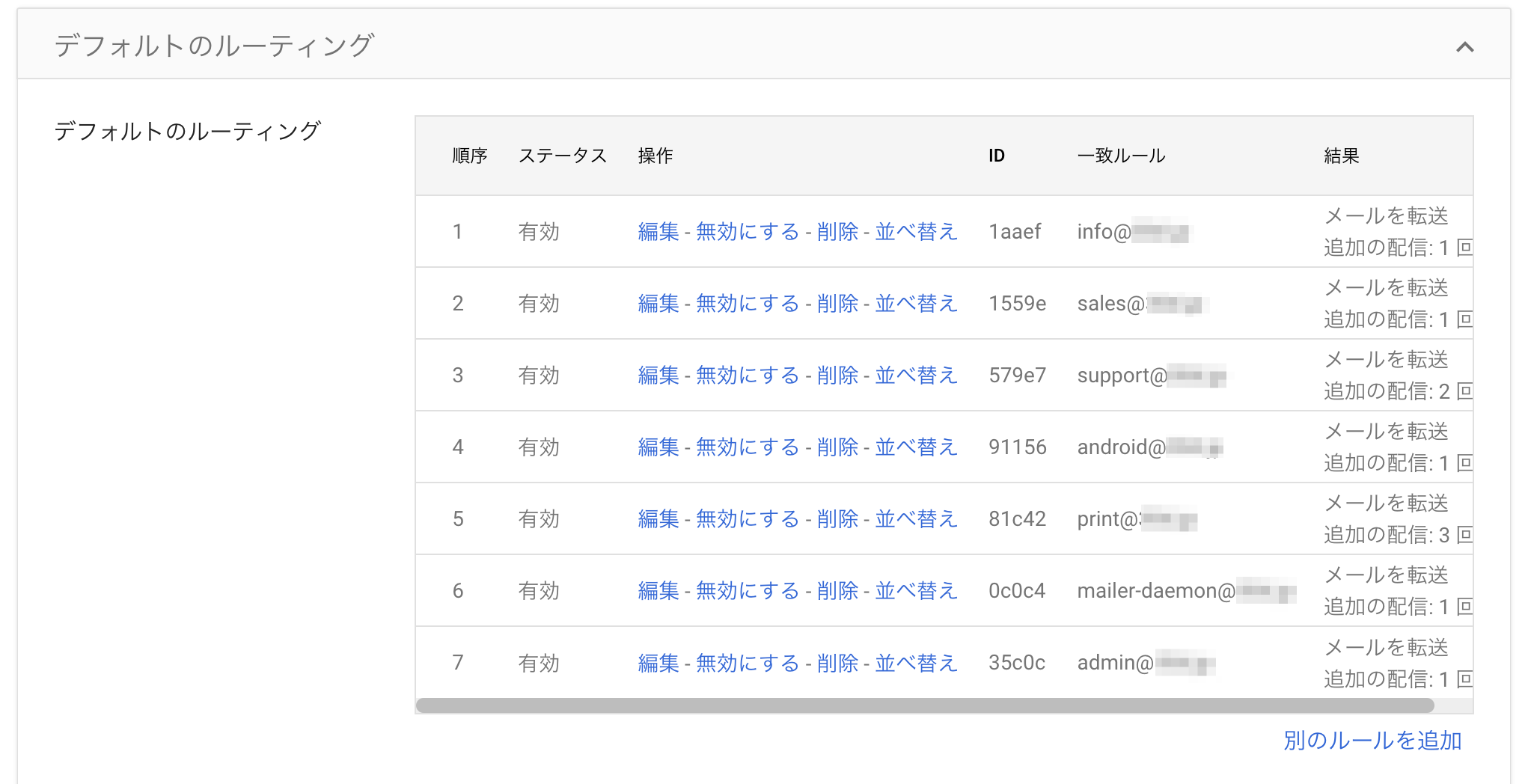Disable the rule with ID 81c42
This screenshot has width=1531, height=784.
pos(746,518)
